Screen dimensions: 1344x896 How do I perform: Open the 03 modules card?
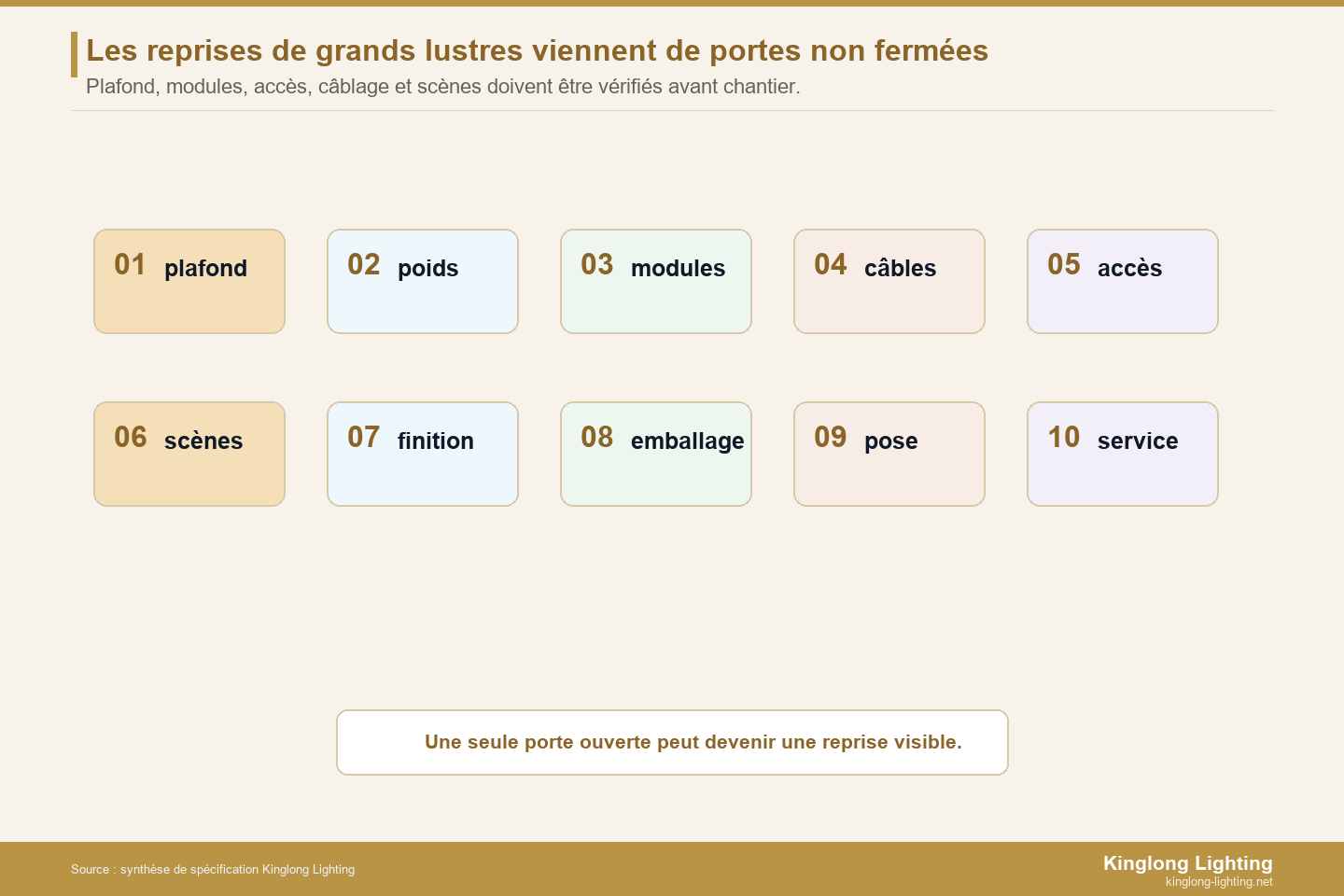[656, 281]
